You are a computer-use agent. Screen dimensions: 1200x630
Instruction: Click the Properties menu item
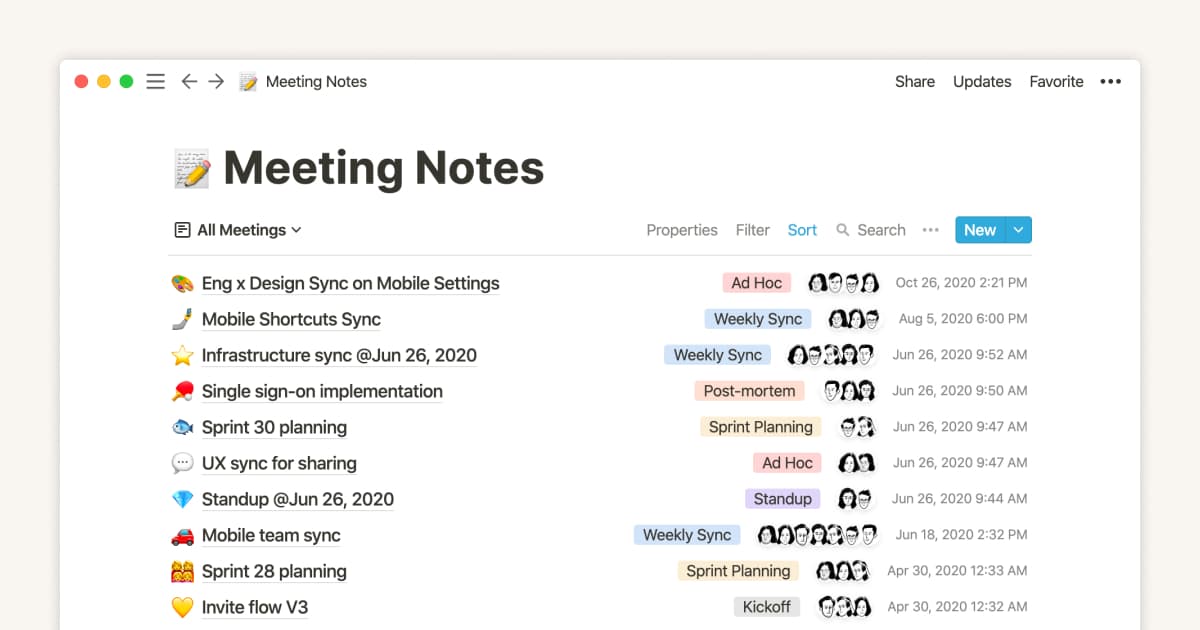coord(681,230)
